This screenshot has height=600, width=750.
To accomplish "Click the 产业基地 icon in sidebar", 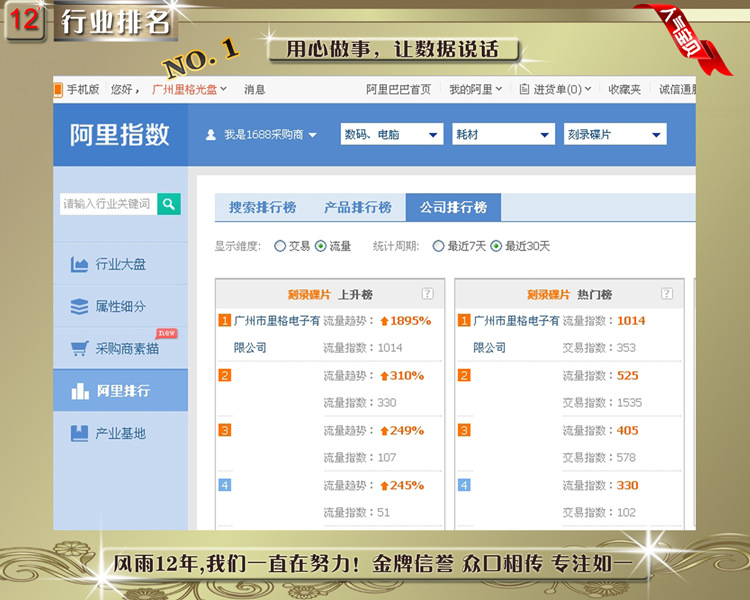I will point(80,433).
